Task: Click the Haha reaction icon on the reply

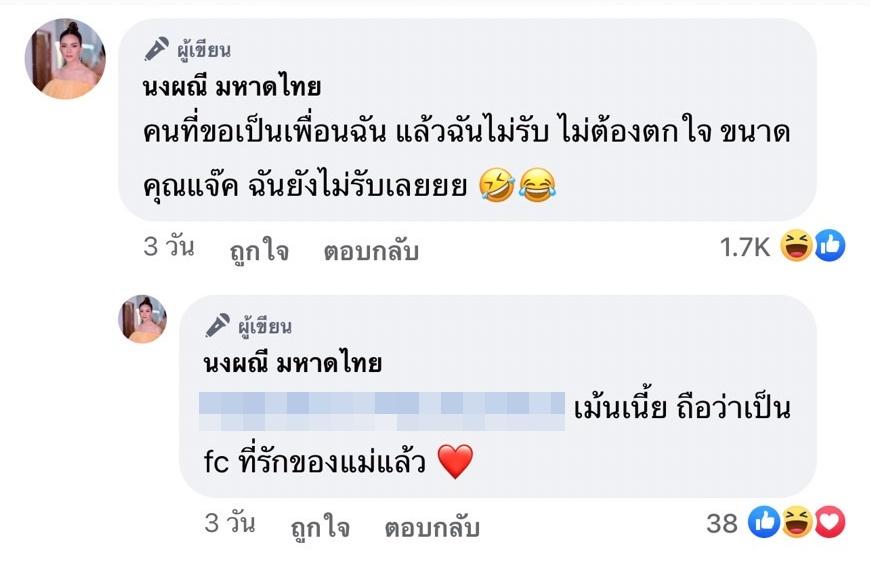Action: (x=797, y=521)
